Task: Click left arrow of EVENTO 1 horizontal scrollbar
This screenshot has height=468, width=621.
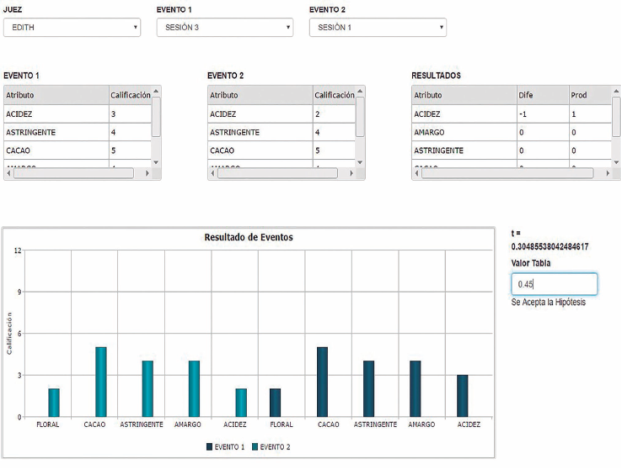Action: (9, 173)
